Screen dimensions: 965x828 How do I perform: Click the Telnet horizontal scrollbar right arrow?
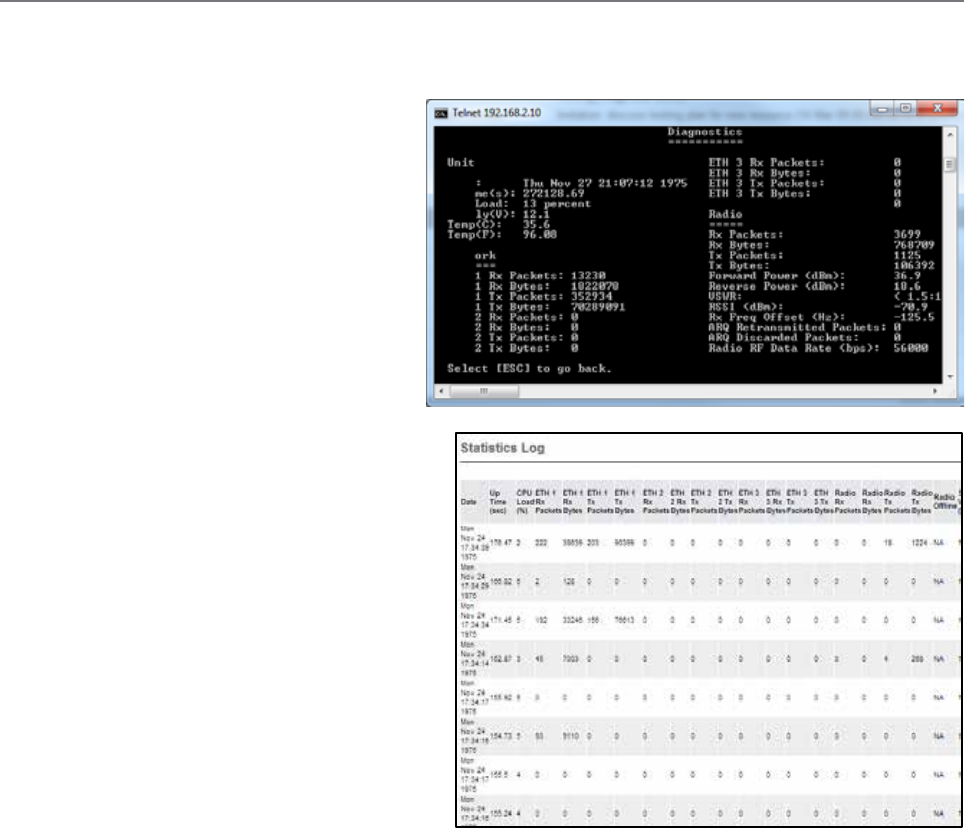click(x=935, y=391)
